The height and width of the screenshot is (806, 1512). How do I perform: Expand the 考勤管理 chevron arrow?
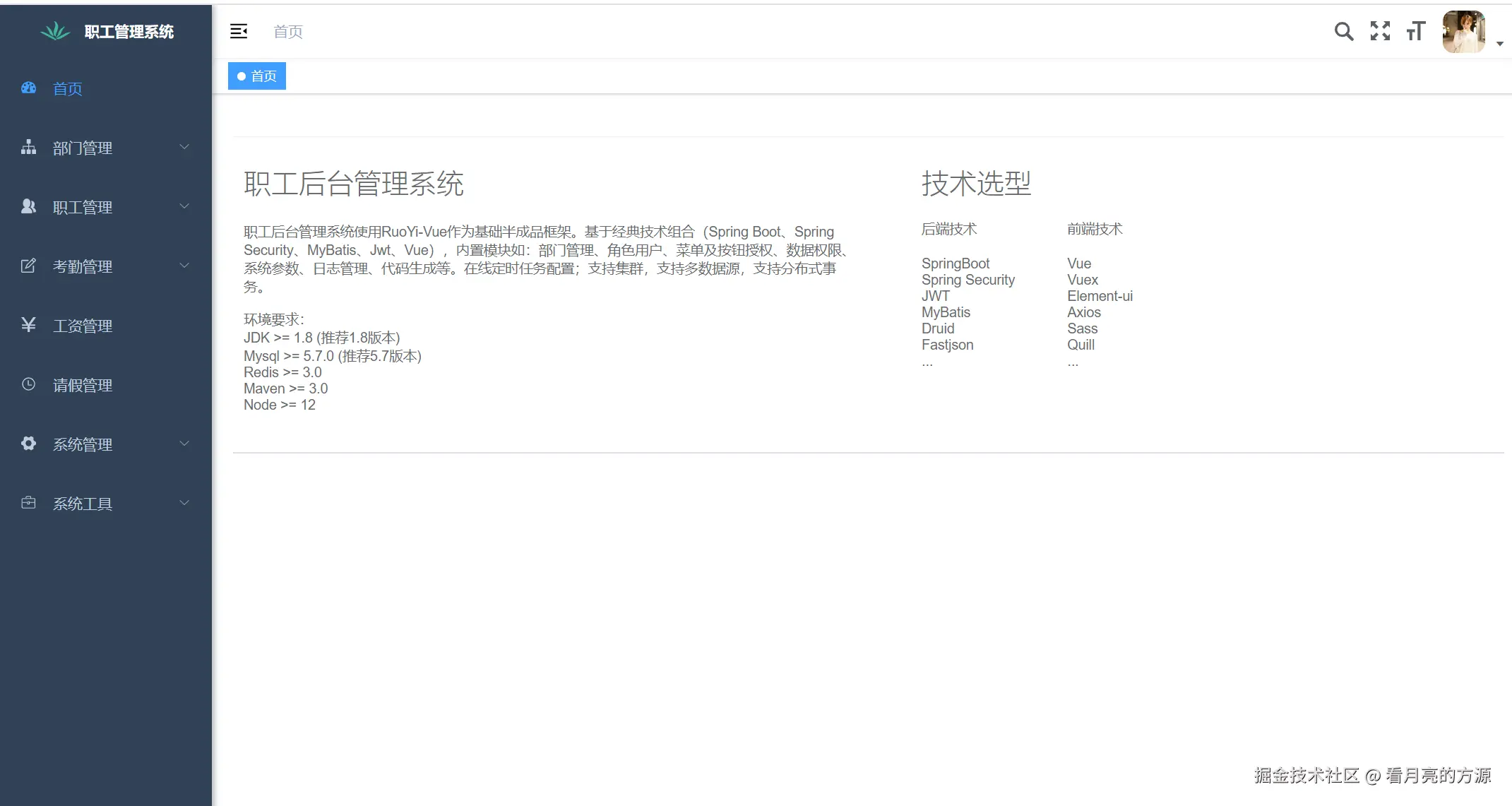(184, 266)
